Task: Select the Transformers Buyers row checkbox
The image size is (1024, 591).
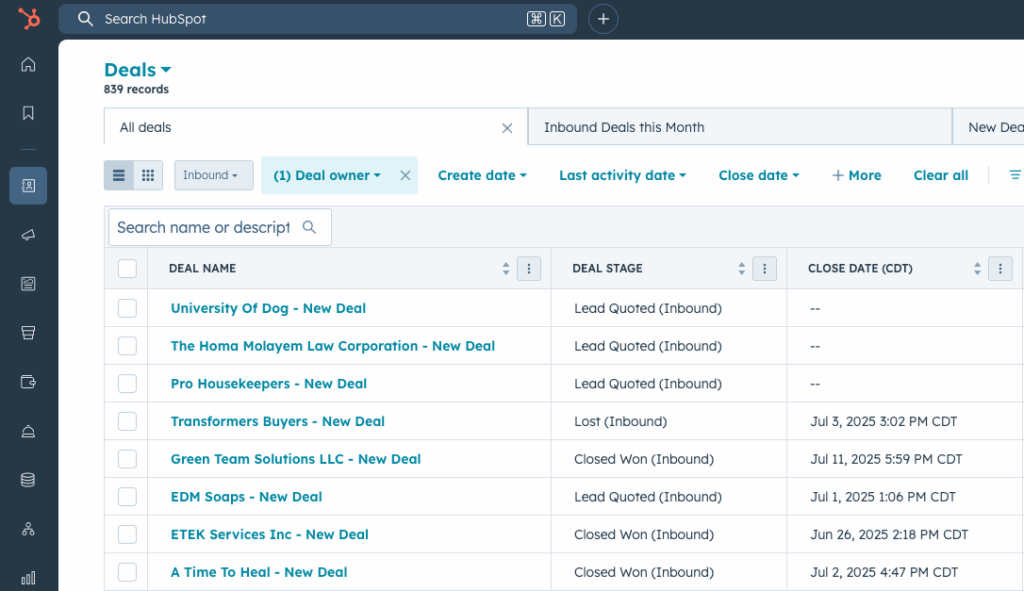Action: [127, 421]
